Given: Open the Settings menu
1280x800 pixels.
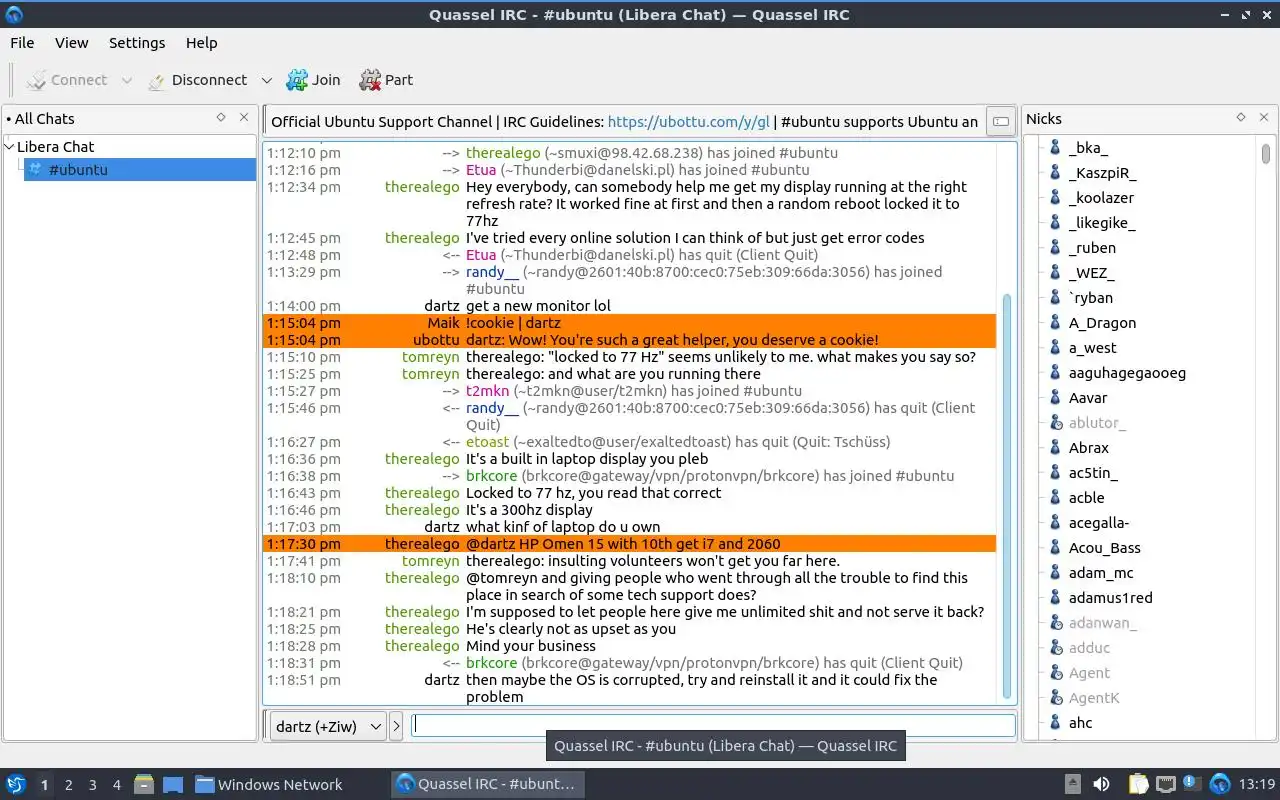Looking at the screenshot, I should click(137, 43).
